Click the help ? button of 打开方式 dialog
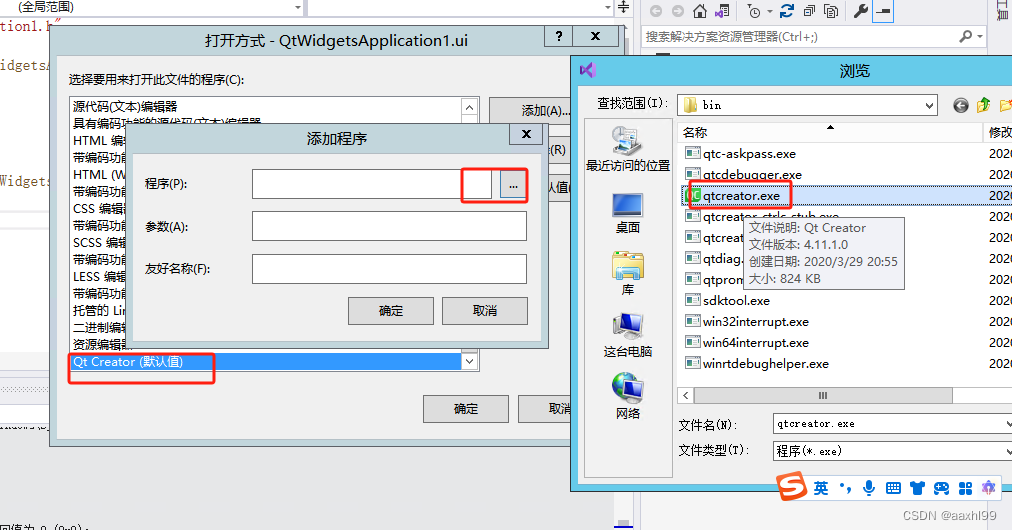The width and height of the screenshot is (1012, 530). [559, 36]
